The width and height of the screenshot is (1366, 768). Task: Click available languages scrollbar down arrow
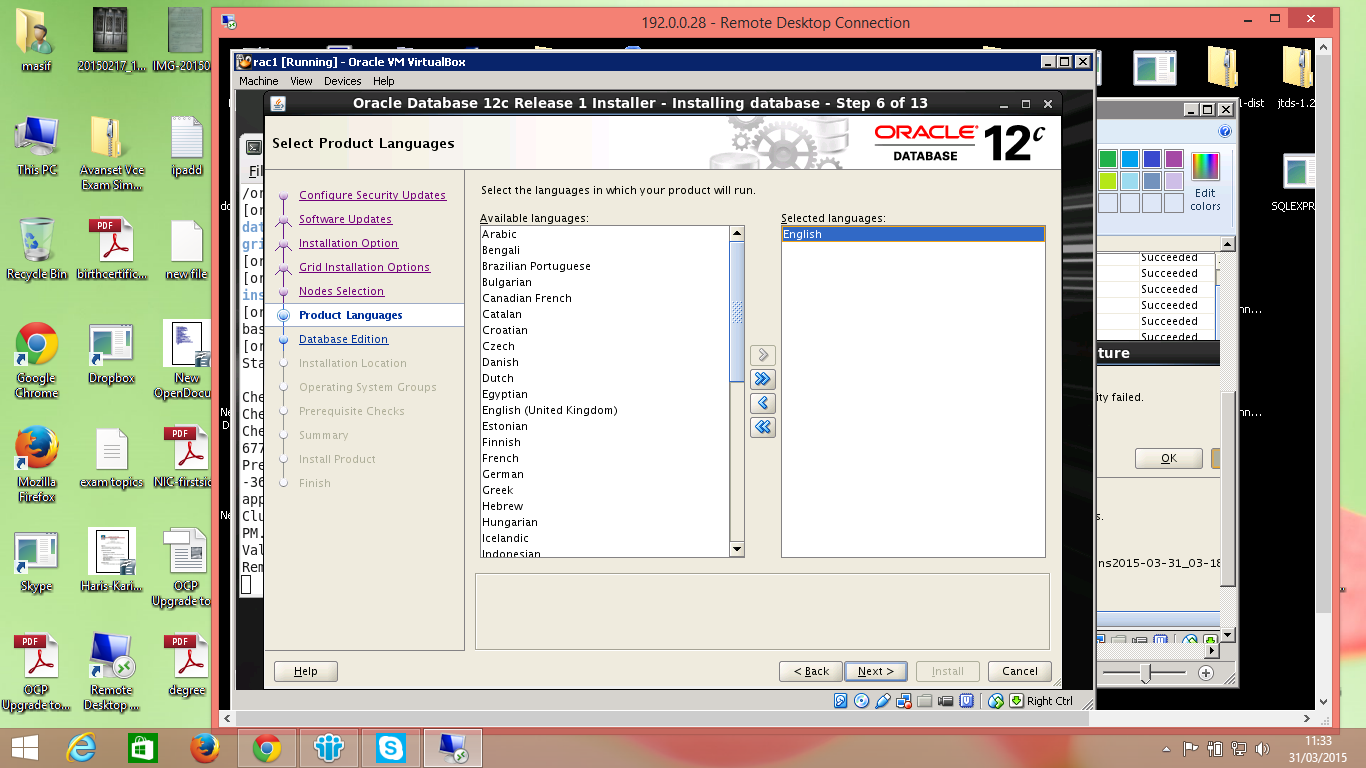tap(737, 549)
